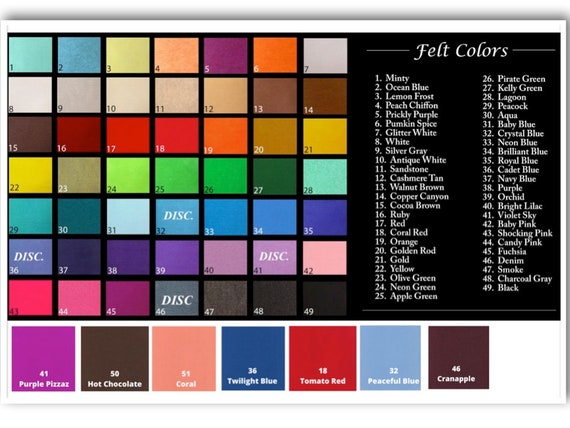Image resolution: width=570 pixels, height=428 pixels.
Task: Pick the Shocking Pink swatch numbered 43
Action: (x=31, y=297)
